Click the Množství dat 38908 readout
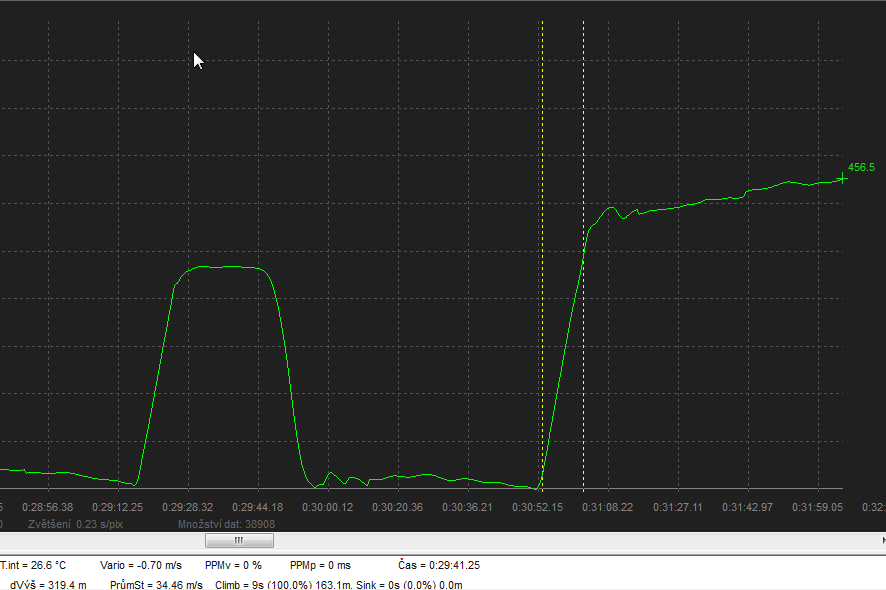The width and height of the screenshot is (886, 590). tap(226, 524)
